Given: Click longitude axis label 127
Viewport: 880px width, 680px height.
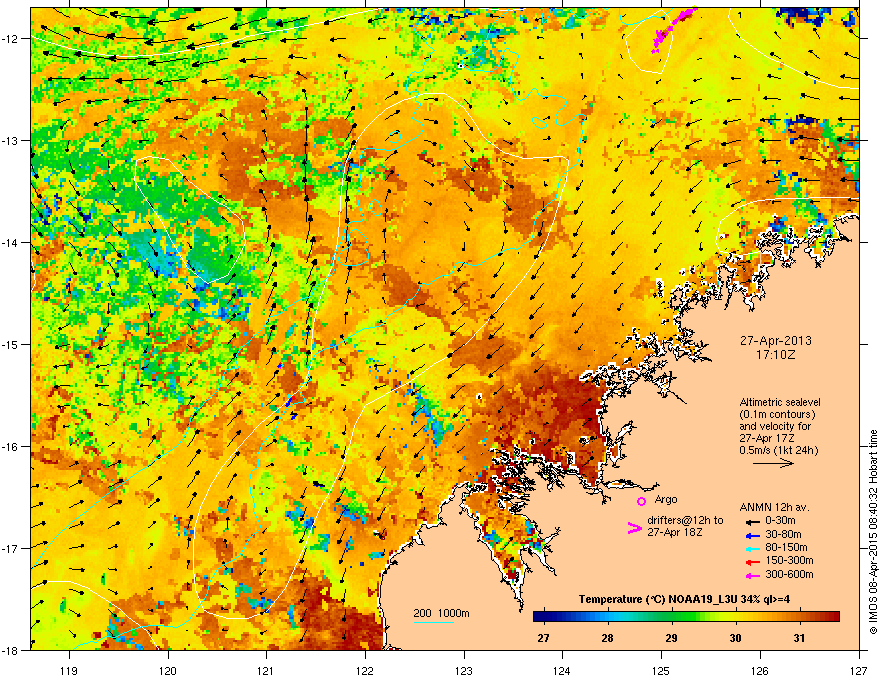Looking at the screenshot, I should click(859, 670).
